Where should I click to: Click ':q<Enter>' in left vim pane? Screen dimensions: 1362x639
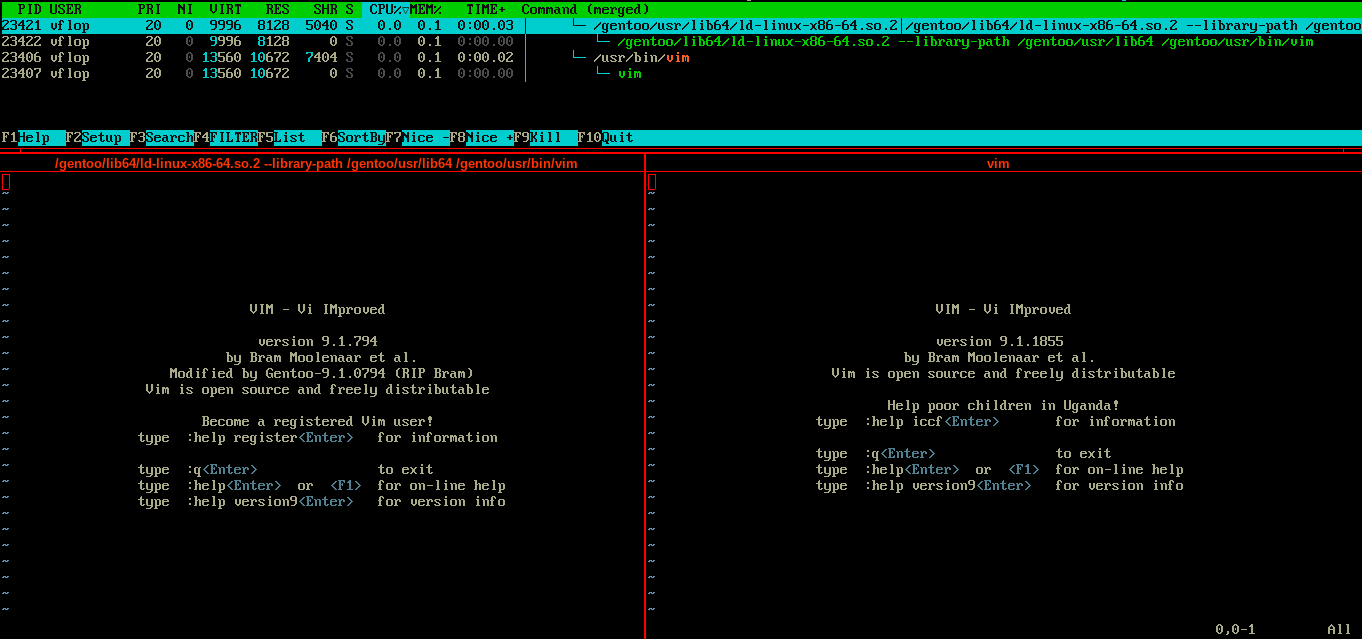[x=221, y=469]
